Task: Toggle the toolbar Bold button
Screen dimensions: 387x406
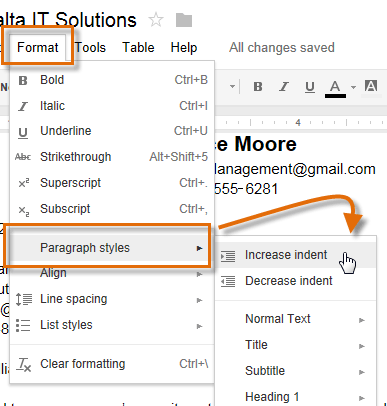Action: click(x=258, y=87)
